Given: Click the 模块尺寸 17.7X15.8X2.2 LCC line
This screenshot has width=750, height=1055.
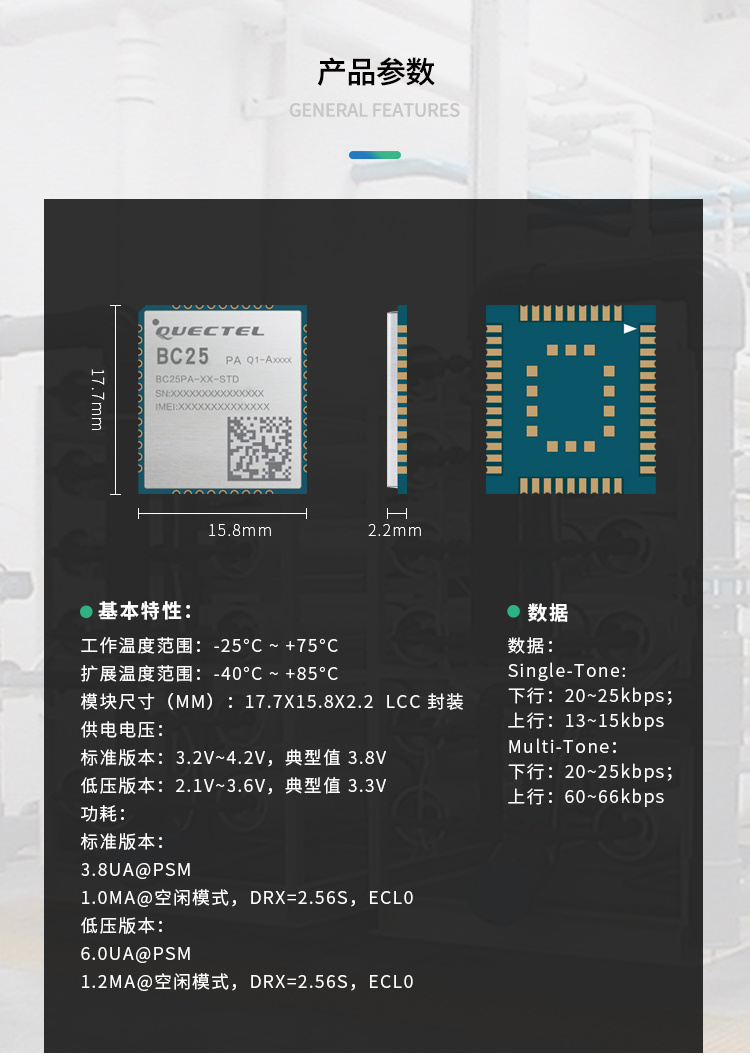Looking at the screenshot, I should pos(272,702).
